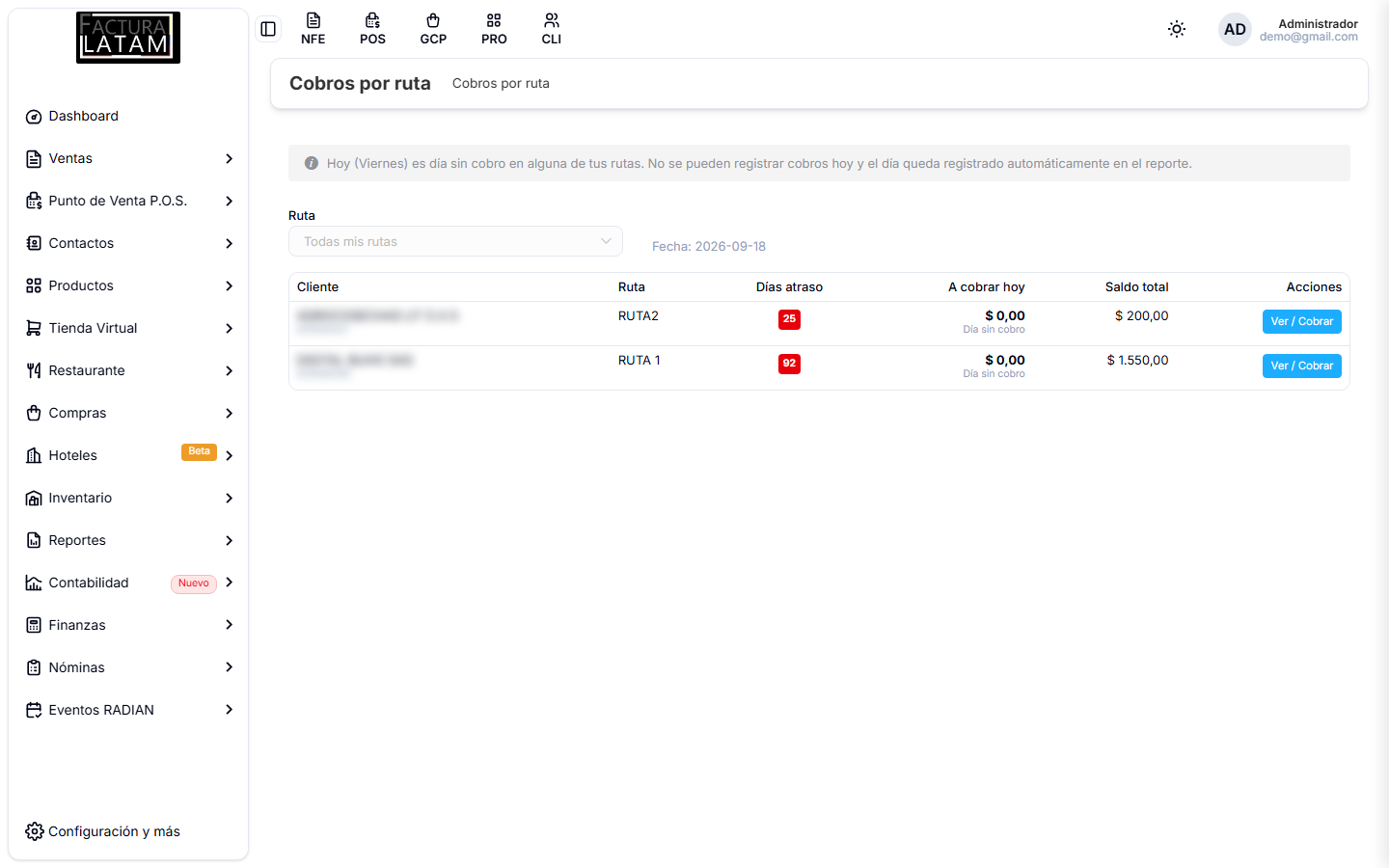Screen dimensions: 1389x868
Task: Click the Inventario warehouse icon
Action: point(34,498)
